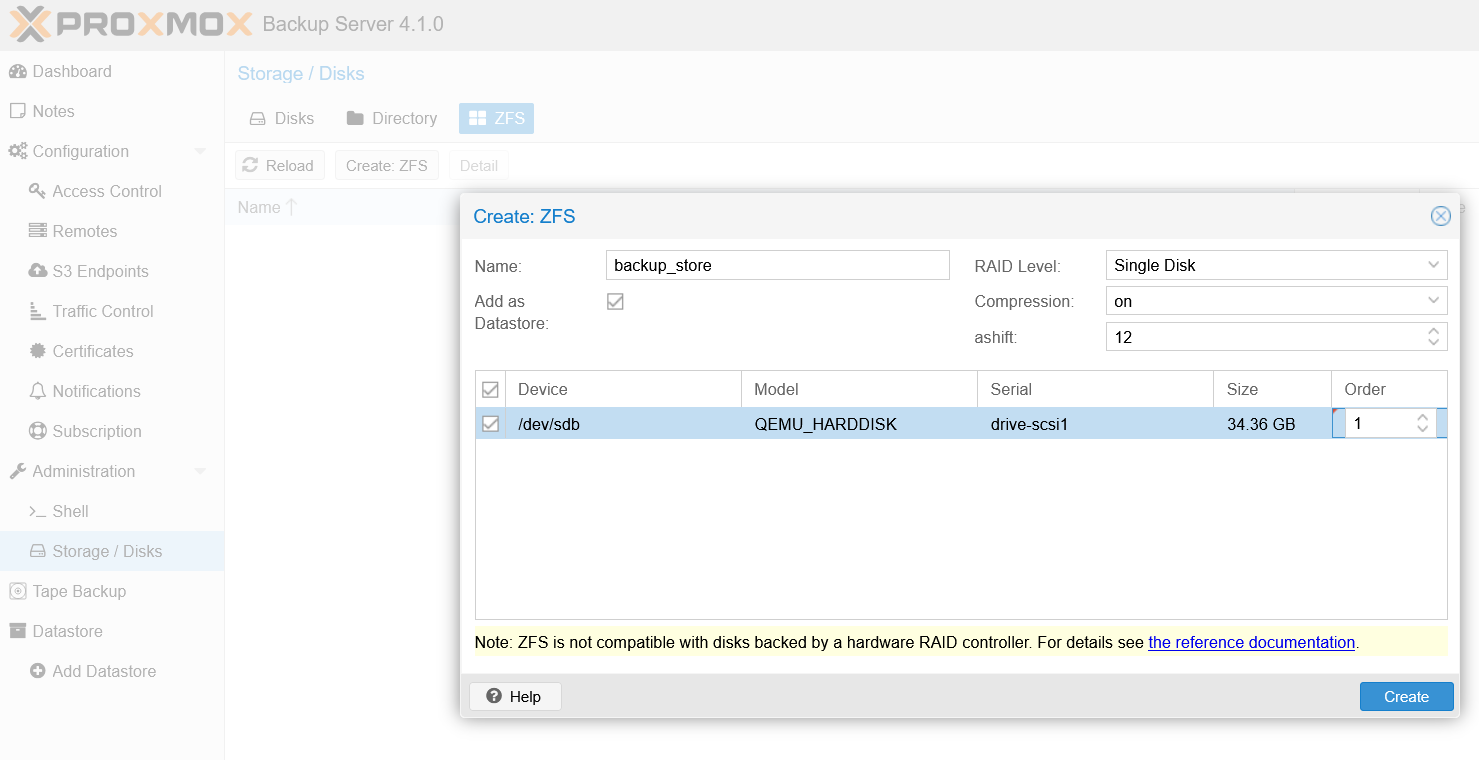The height and width of the screenshot is (760, 1479).
Task: Select the ZFS tab
Action: pyautogui.click(x=496, y=118)
